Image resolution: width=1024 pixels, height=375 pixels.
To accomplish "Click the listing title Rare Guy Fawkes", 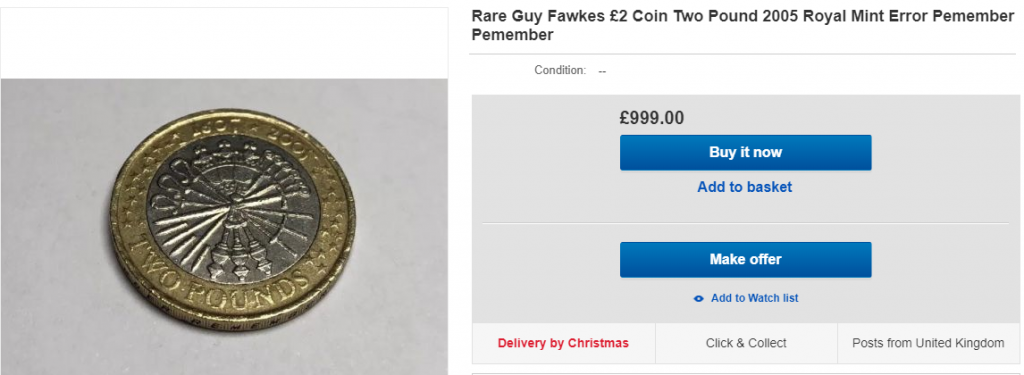I will pyautogui.click(x=743, y=25).
